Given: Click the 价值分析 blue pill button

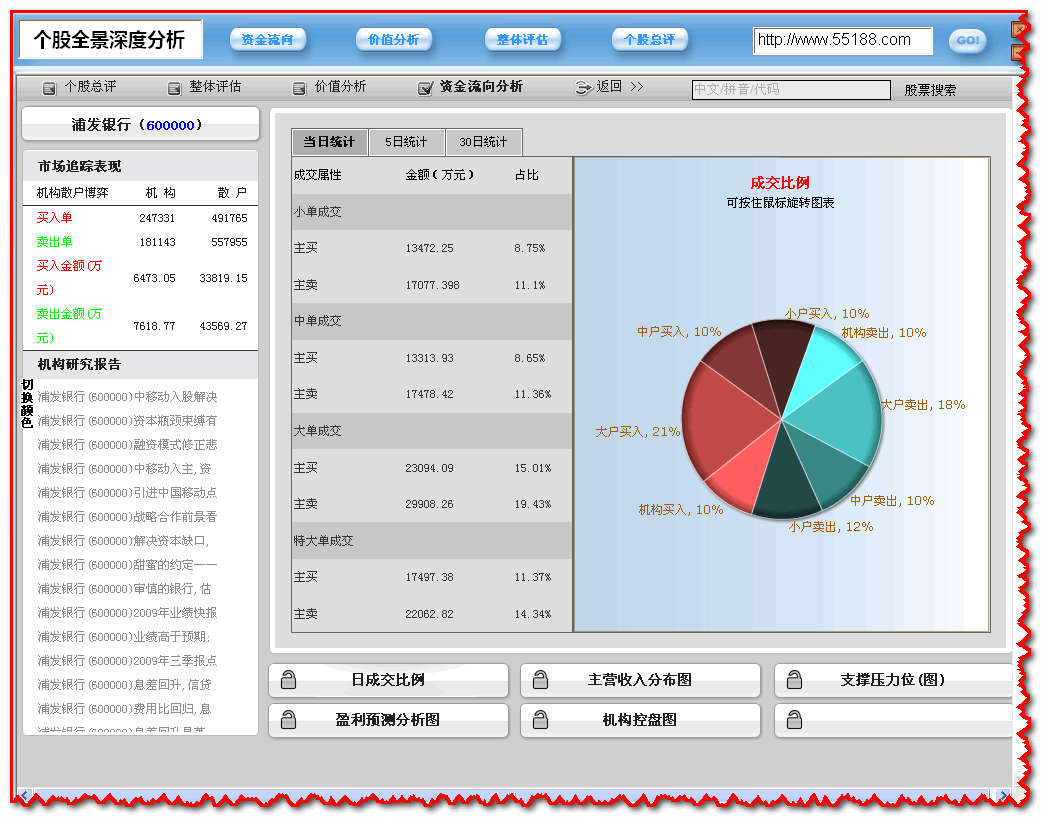Looking at the screenshot, I should [x=394, y=40].
